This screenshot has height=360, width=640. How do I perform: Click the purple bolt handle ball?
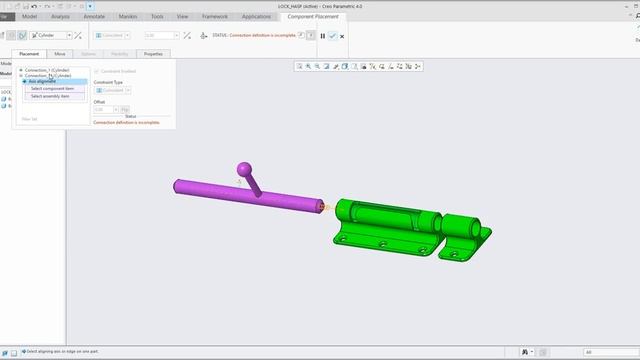(244, 169)
